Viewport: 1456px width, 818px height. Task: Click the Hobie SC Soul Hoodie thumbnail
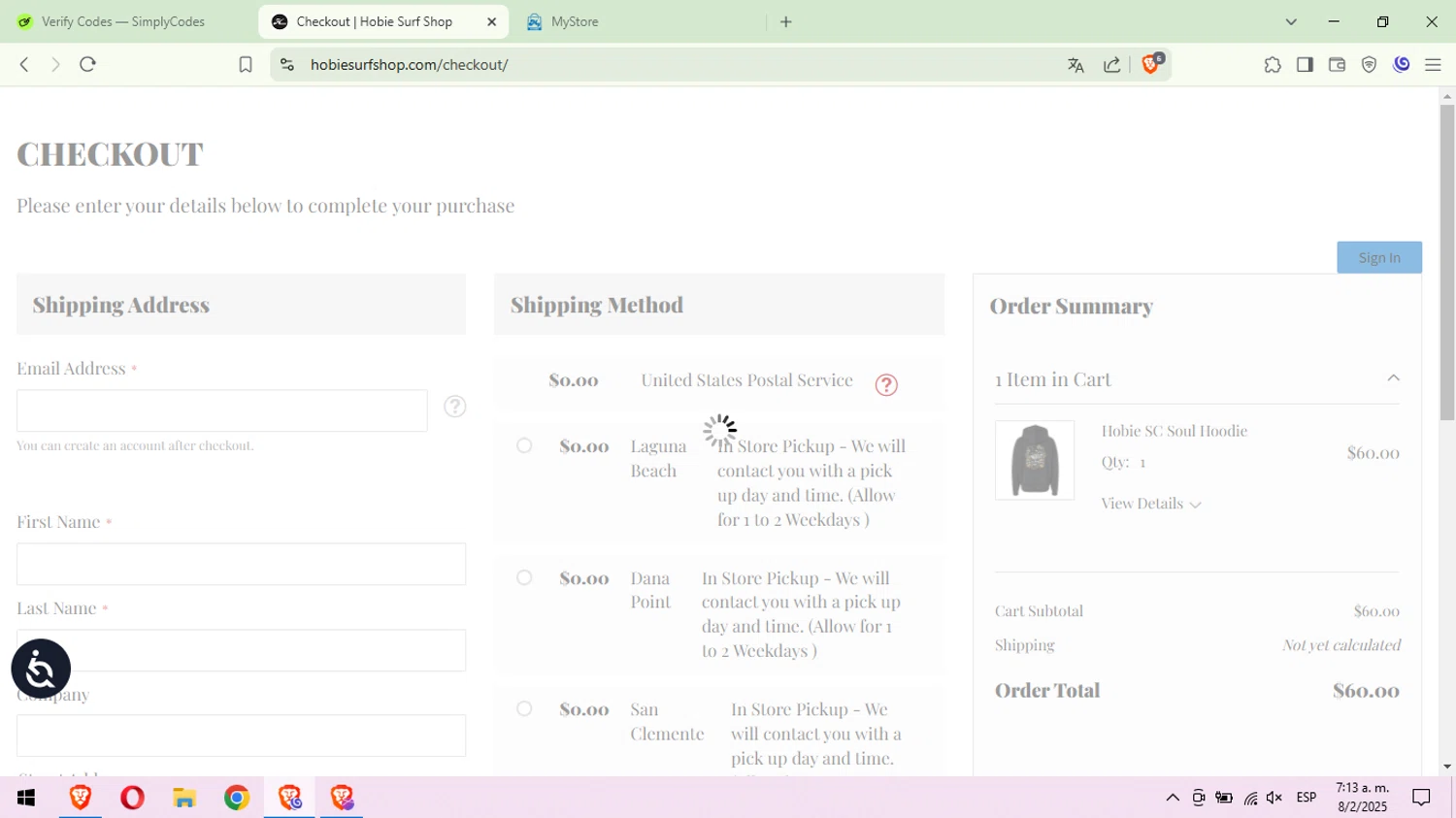pos(1035,460)
